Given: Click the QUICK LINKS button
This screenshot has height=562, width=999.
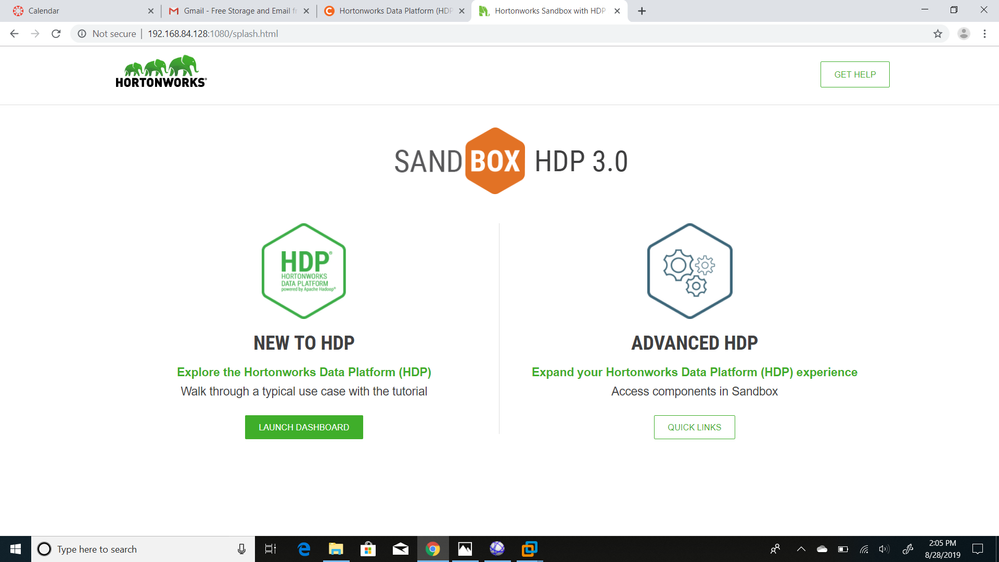Looking at the screenshot, I should 694,427.
